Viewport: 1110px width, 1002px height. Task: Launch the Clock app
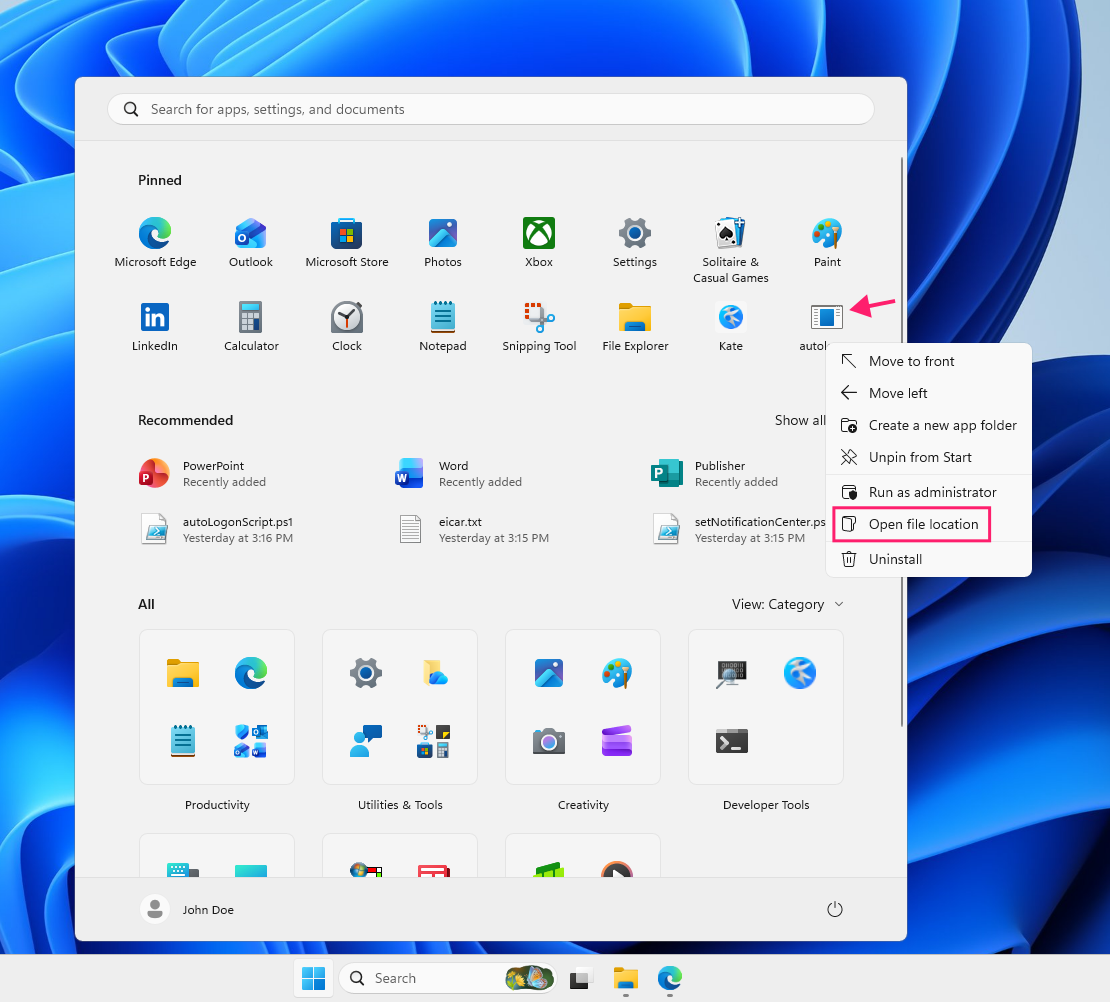tap(347, 326)
